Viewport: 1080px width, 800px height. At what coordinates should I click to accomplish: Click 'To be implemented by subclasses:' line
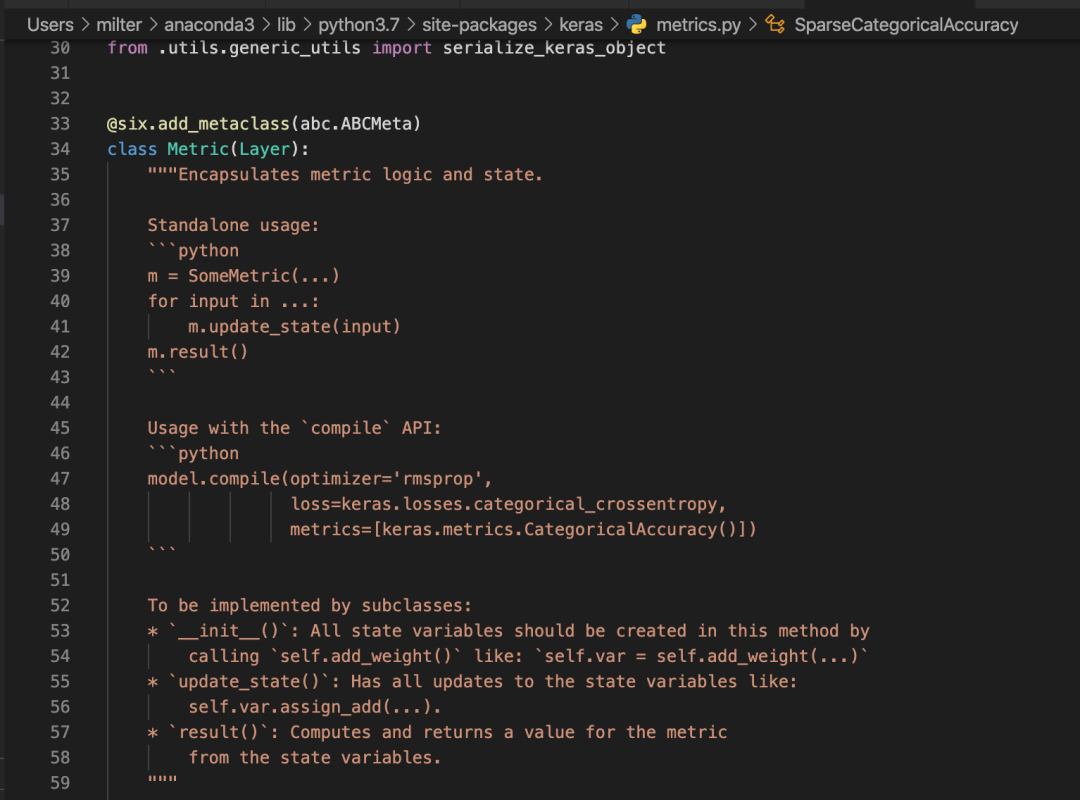(x=309, y=605)
